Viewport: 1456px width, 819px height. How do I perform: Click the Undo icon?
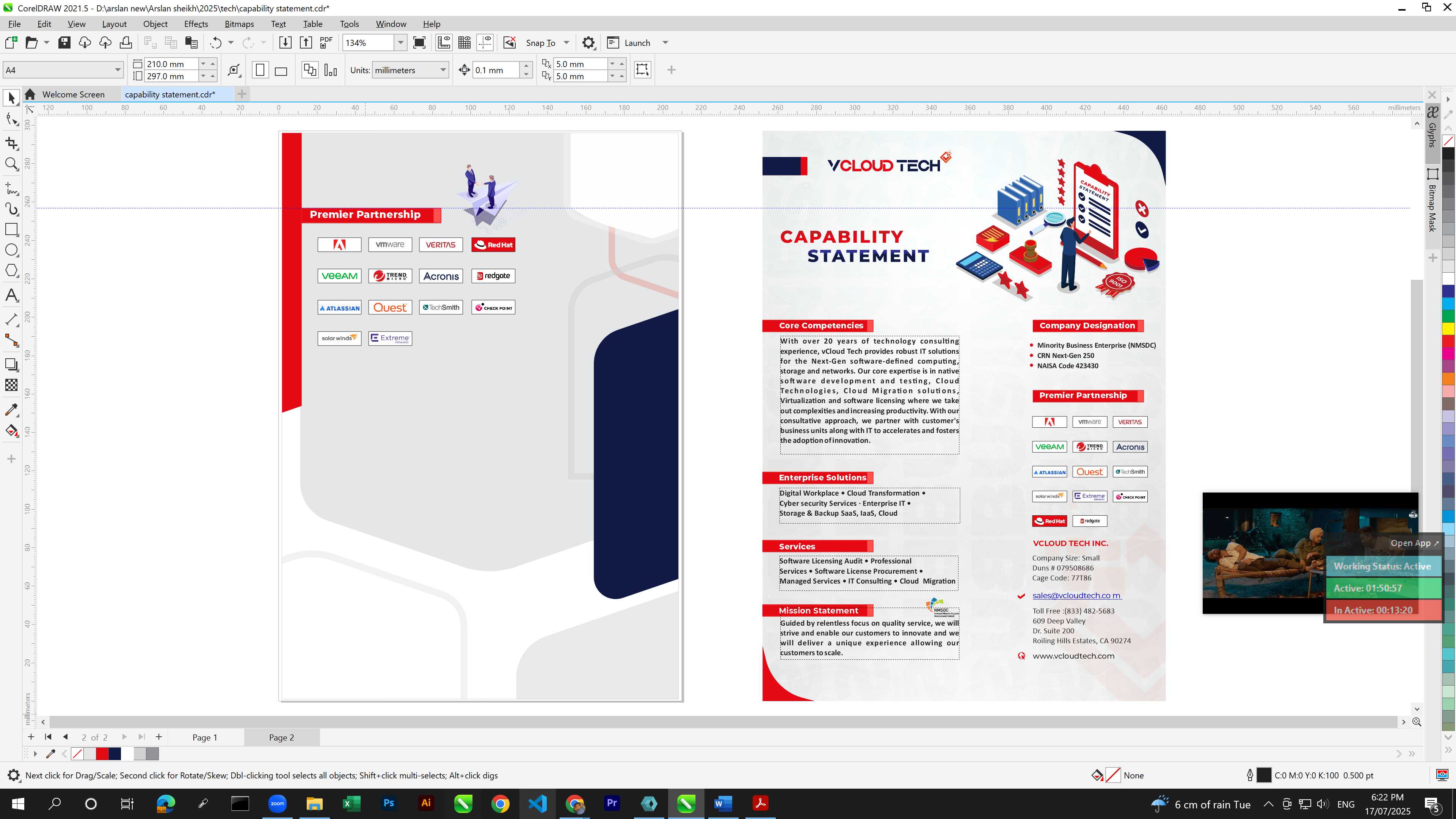point(215,42)
